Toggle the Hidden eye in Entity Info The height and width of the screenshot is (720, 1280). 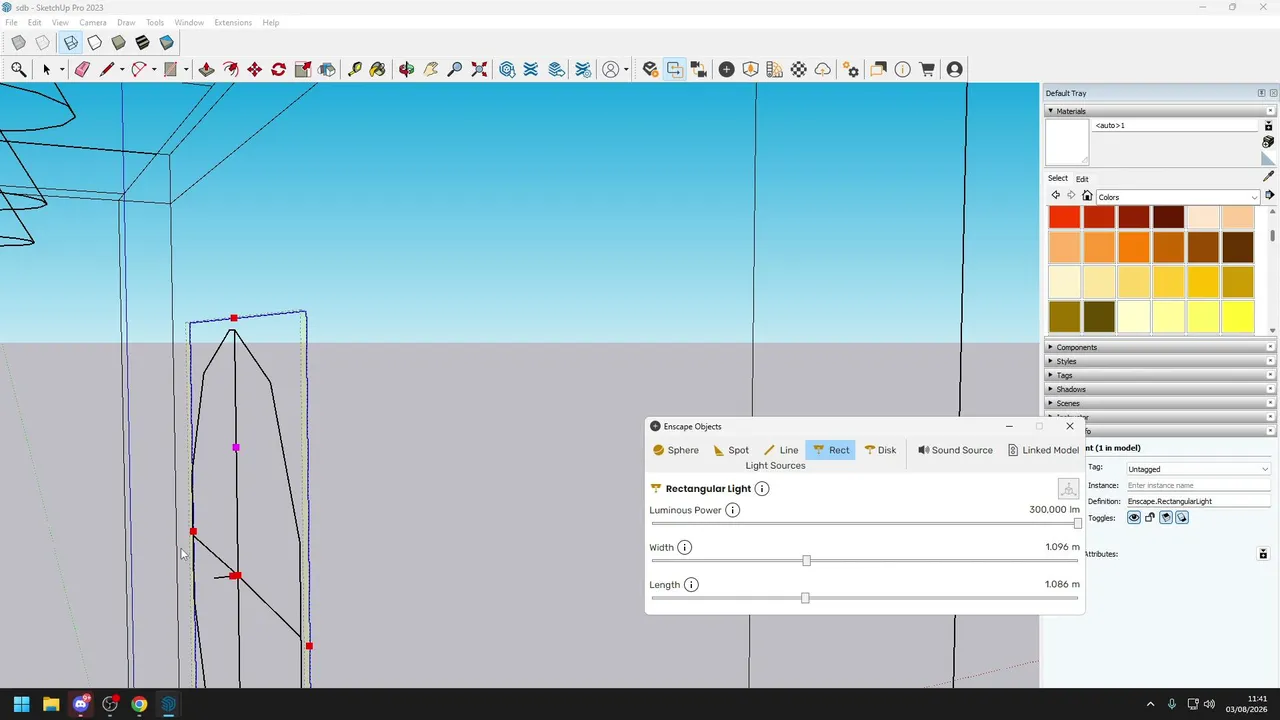pyautogui.click(x=1134, y=518)
